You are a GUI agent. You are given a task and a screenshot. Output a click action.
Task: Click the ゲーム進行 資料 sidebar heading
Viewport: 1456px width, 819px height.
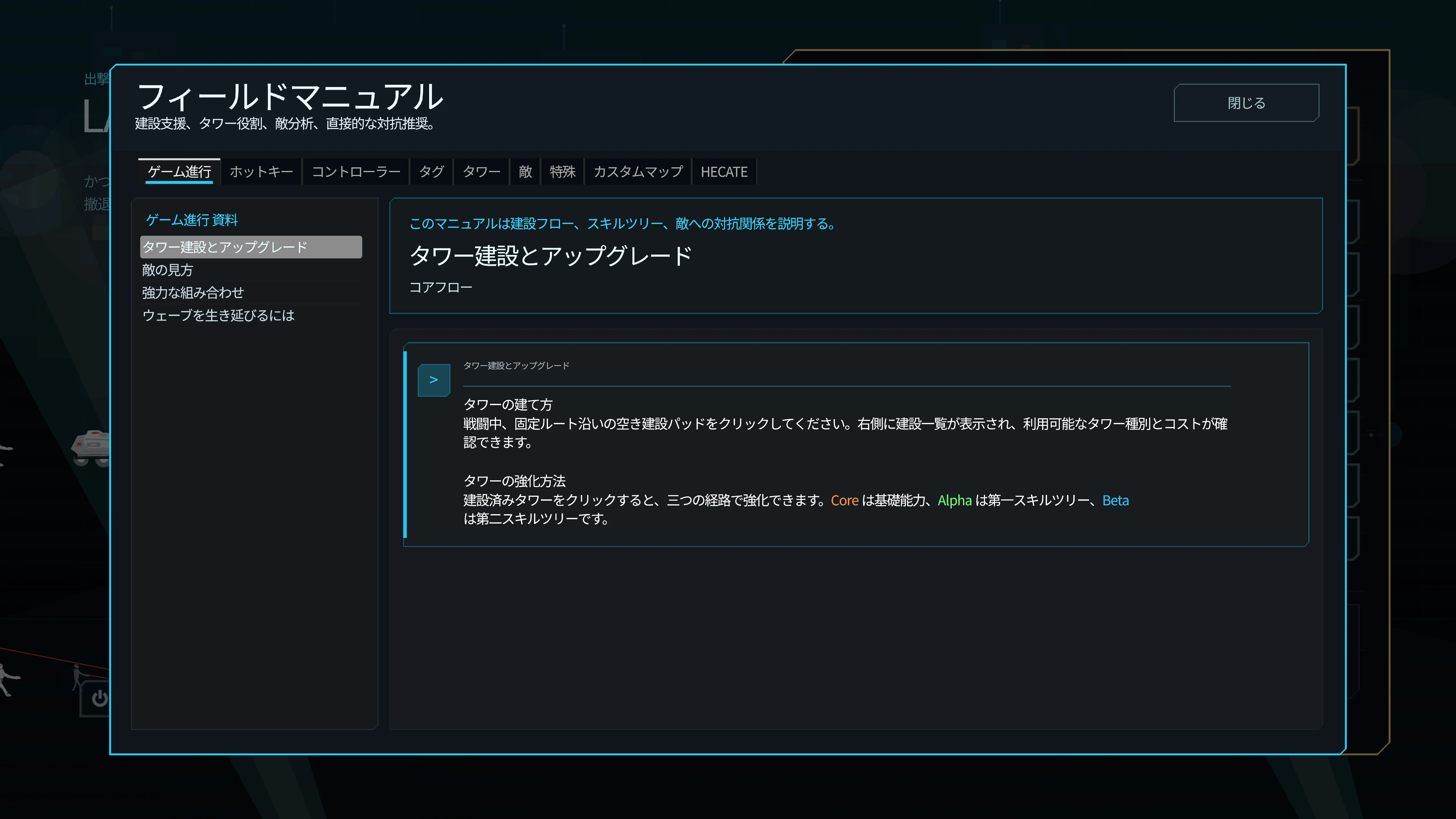(192, 220)
